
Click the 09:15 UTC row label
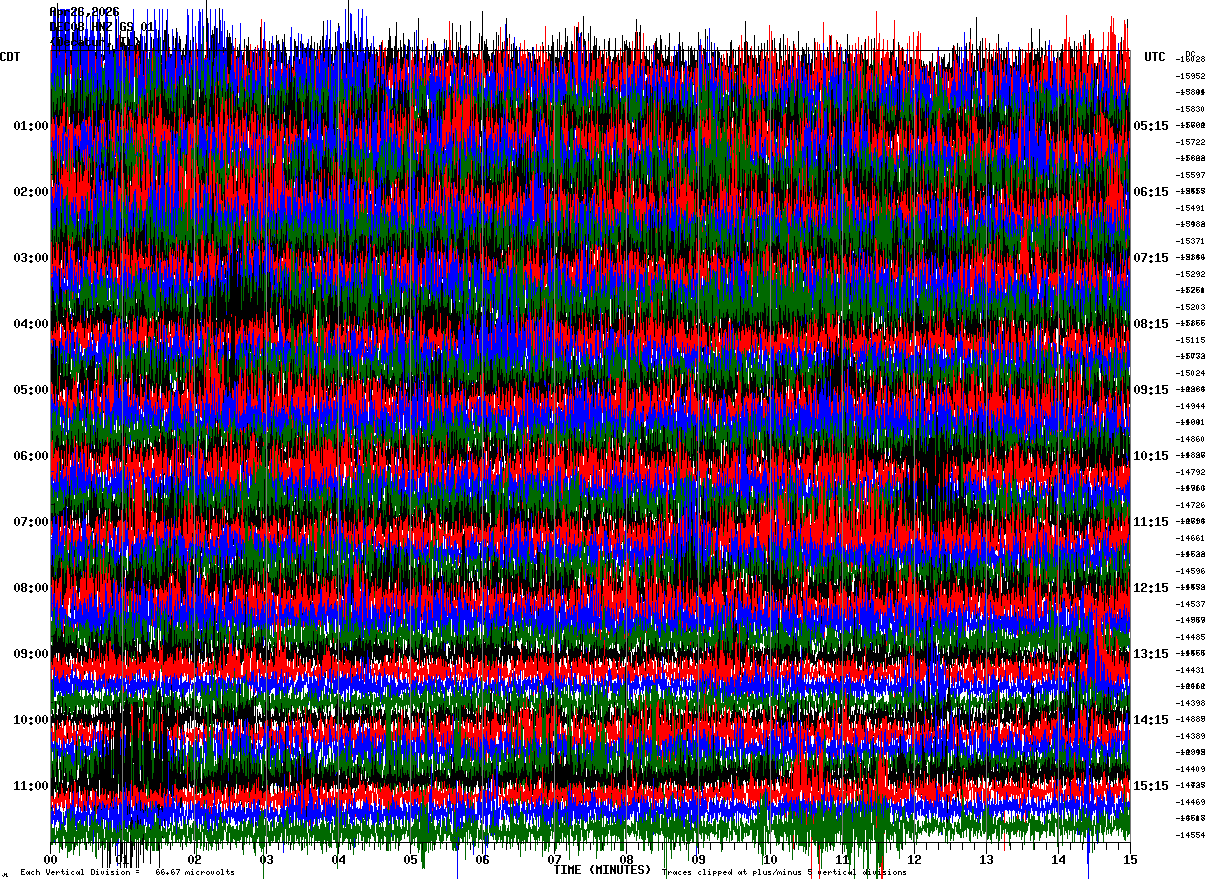tap(1151, 390)
